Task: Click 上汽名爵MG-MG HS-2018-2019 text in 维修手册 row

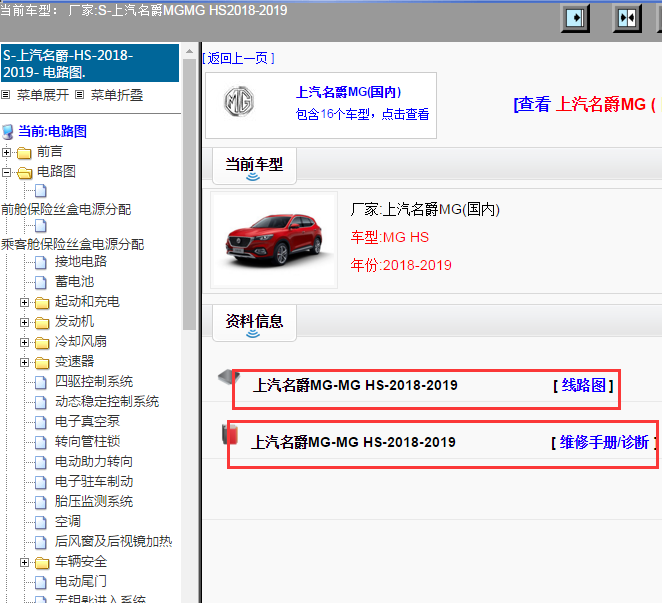Action: (x=353, y=442)
